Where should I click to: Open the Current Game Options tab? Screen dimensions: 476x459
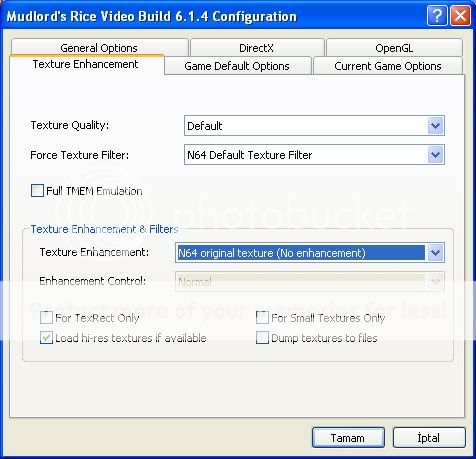point(388,66)
